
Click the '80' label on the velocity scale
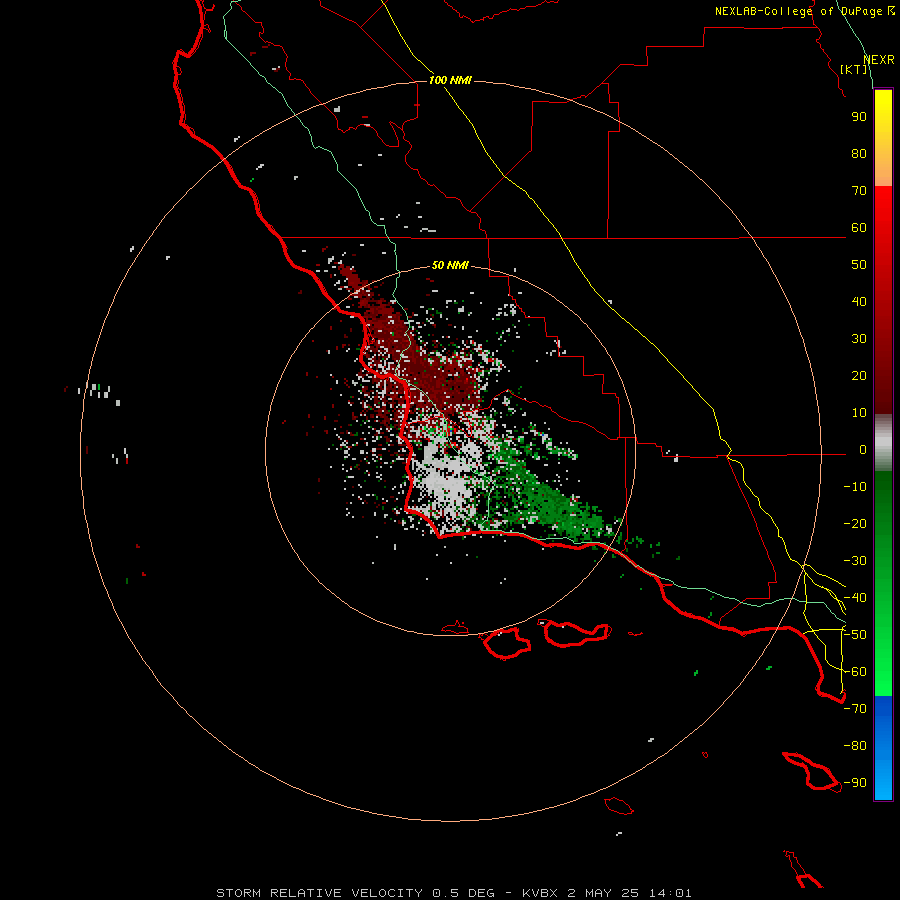tap(859, 154)
